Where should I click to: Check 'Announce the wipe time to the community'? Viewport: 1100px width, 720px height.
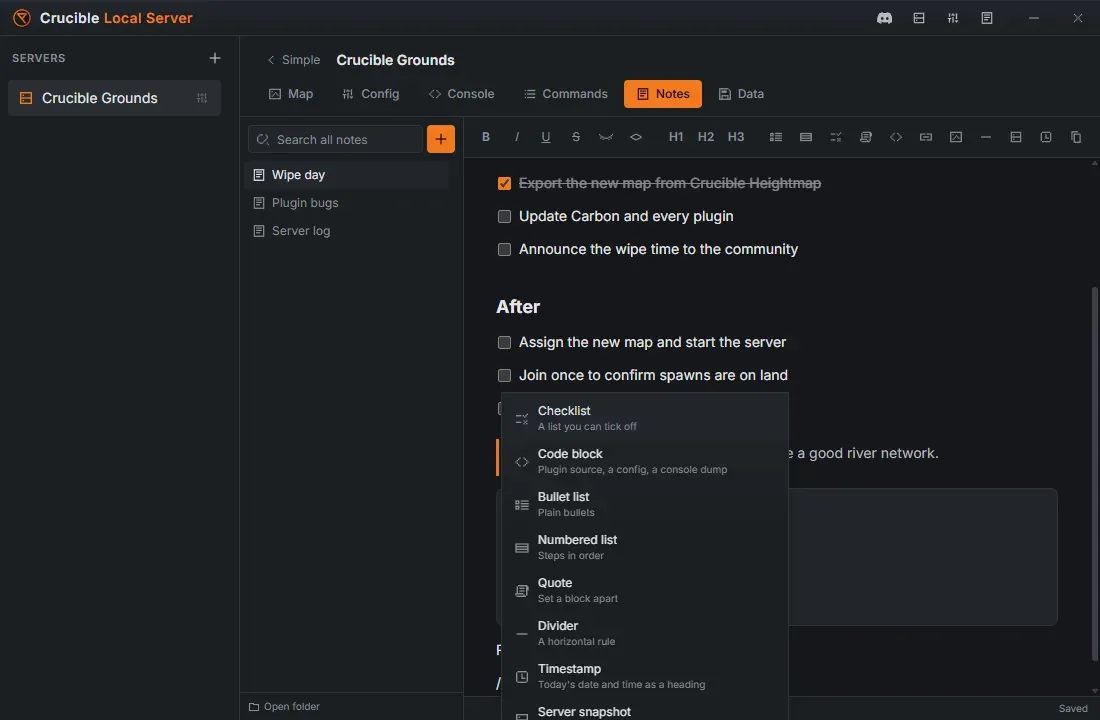coord(504,249)
